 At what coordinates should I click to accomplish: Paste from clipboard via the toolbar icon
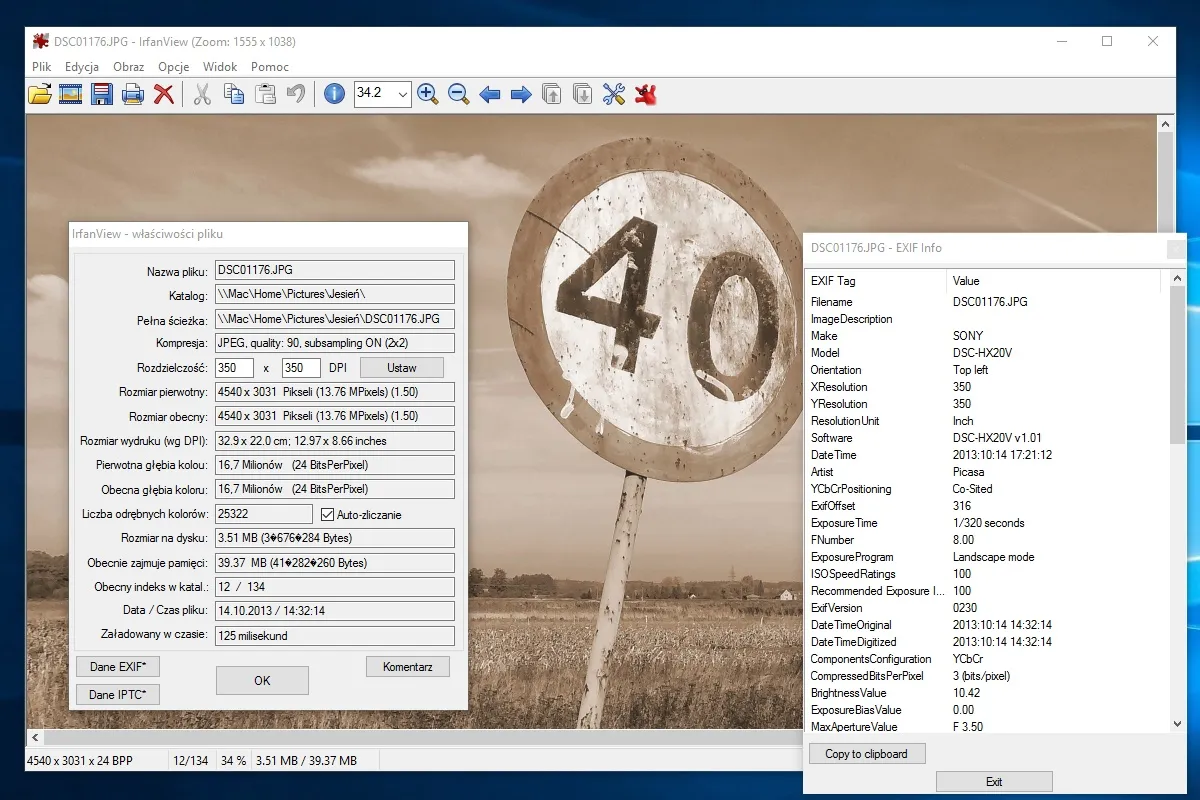tap(265, 93)
